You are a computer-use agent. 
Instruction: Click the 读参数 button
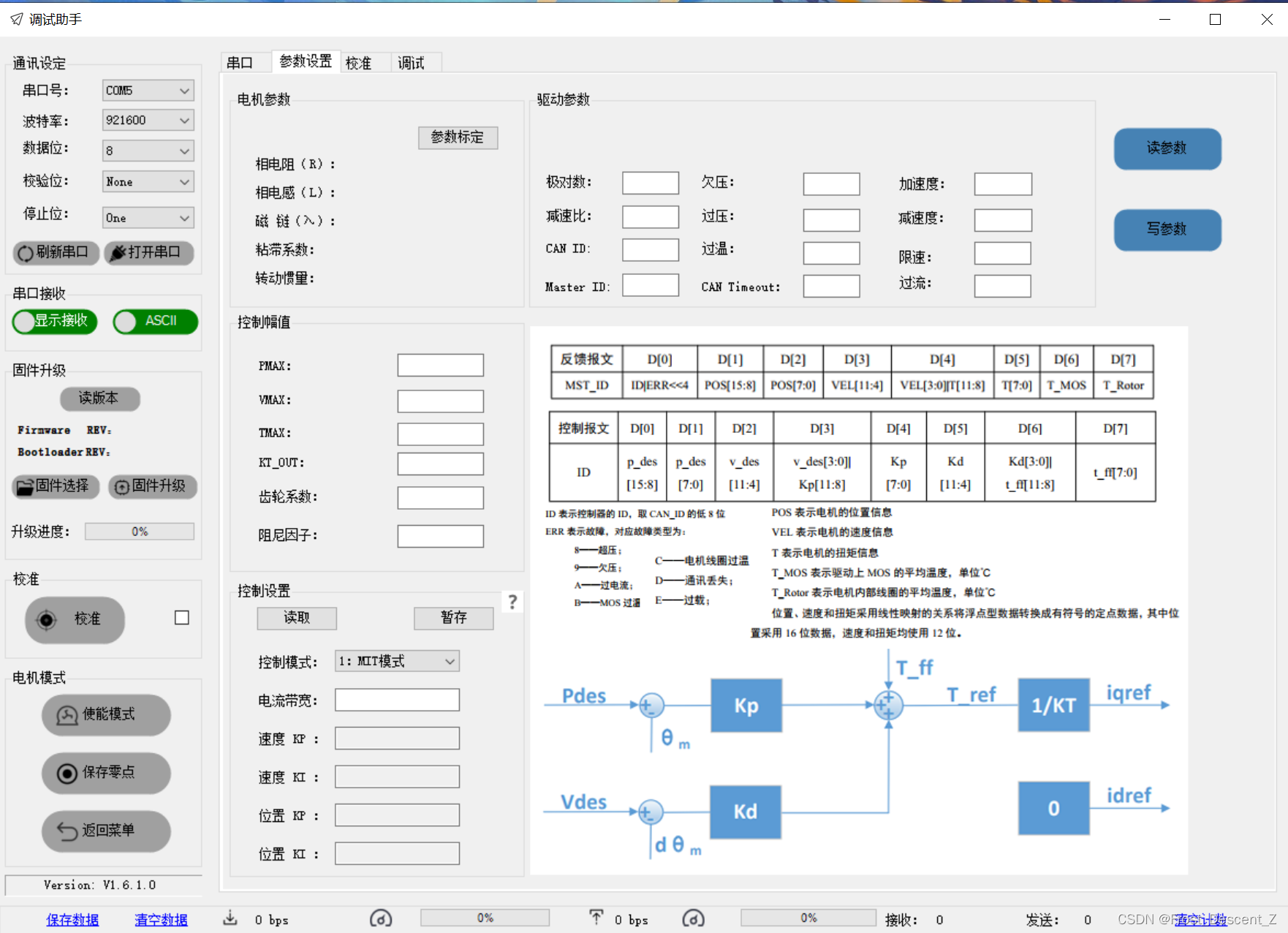1167,148
